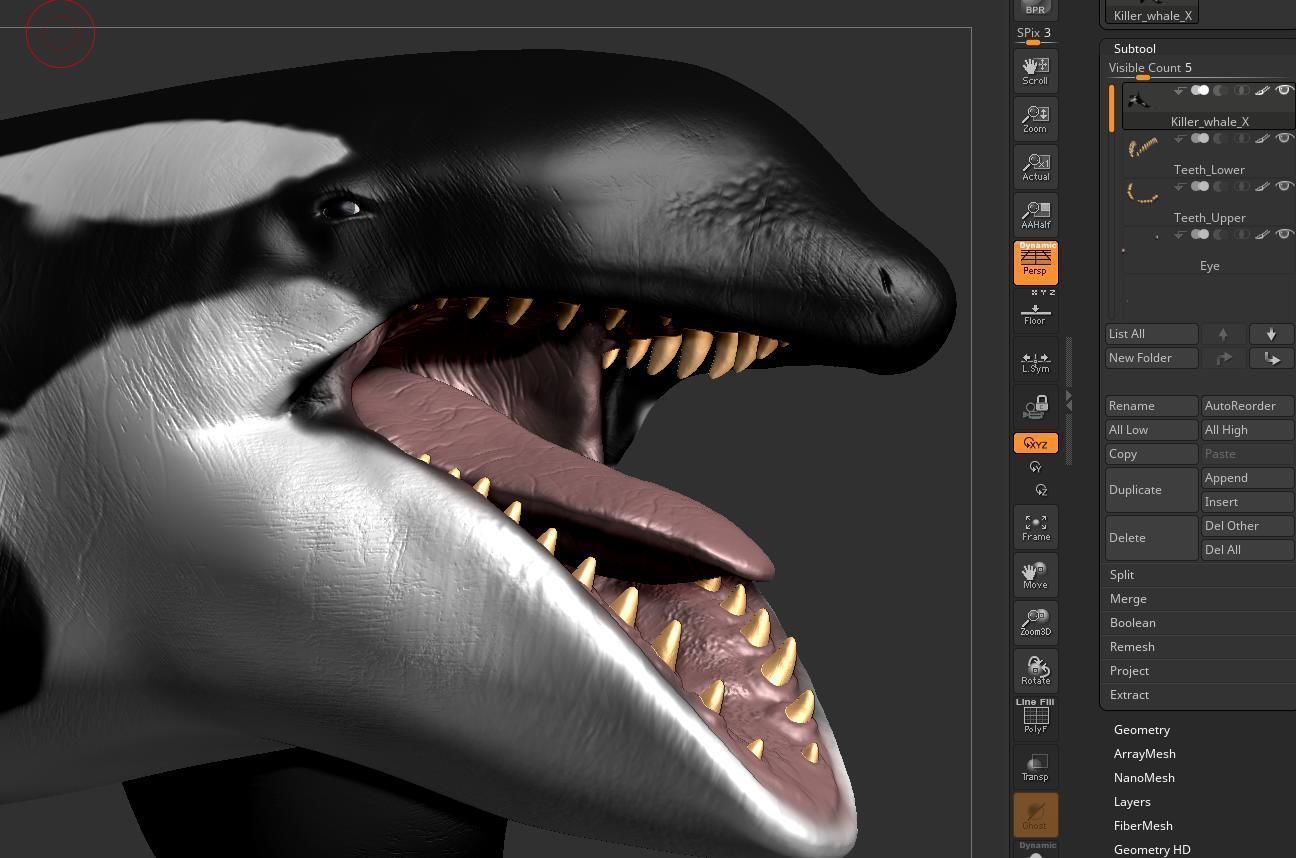This screenshot has height=858, width=1296.
Task: Click the Killer_whale_X polypaint brush icon
Action: 1262,91
